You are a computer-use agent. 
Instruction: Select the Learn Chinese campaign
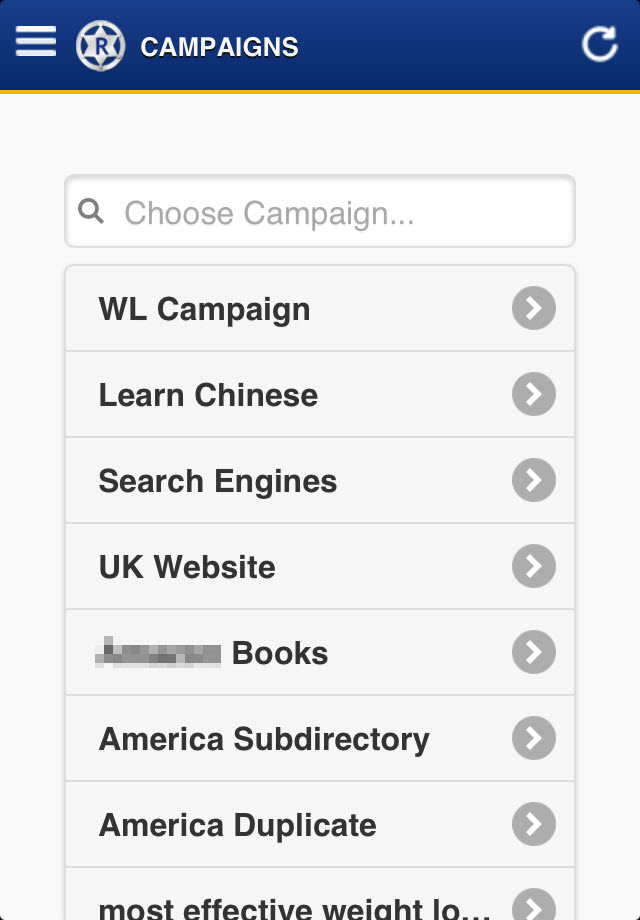[208, 395]
